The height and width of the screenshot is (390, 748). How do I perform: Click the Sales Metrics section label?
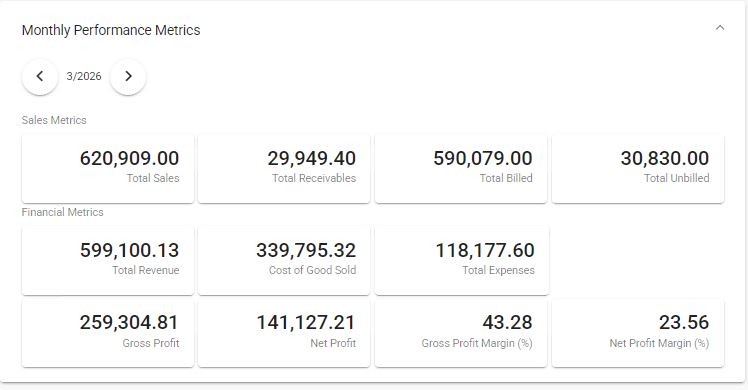point(54,120)
